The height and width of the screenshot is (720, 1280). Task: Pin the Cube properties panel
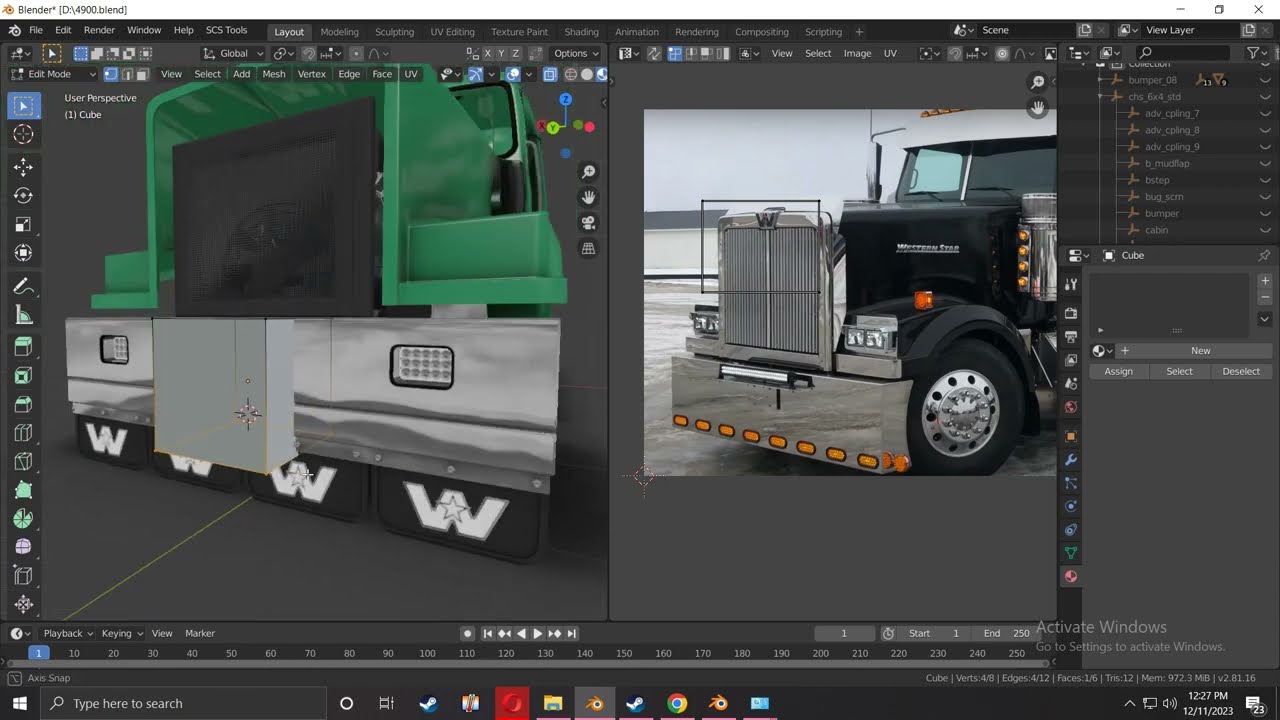[1264, 256]
